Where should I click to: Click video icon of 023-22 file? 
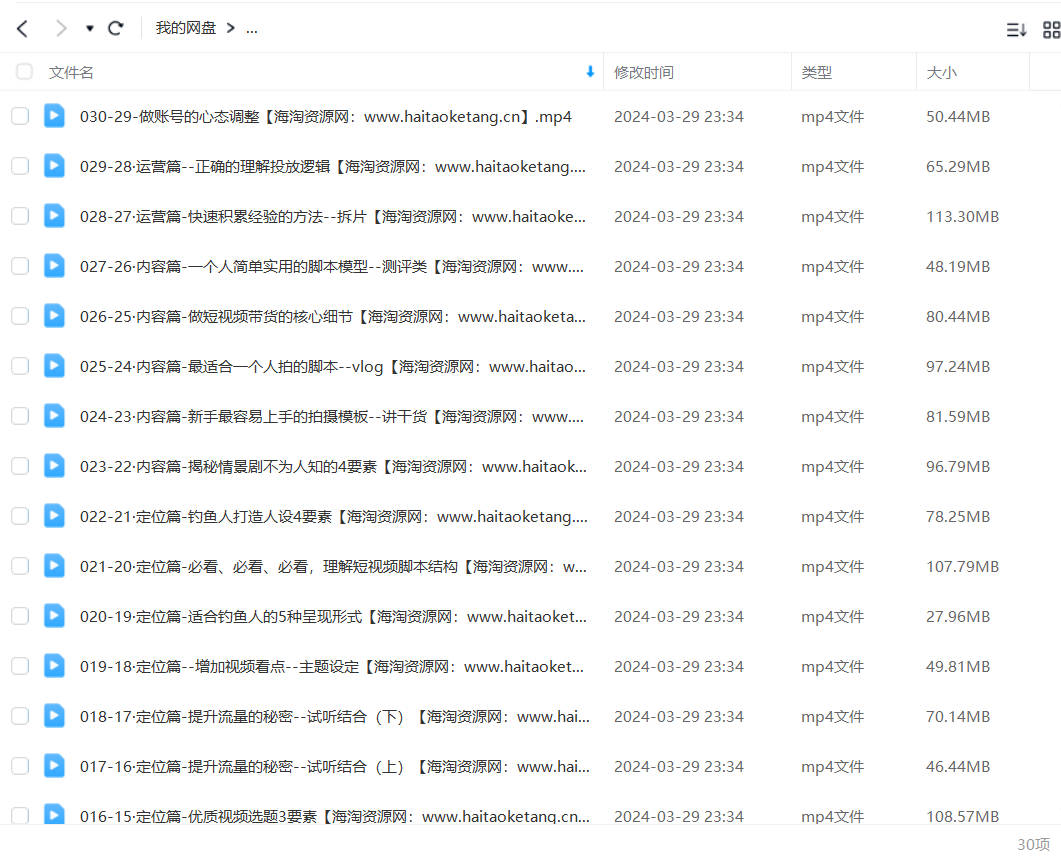point(54,466)
